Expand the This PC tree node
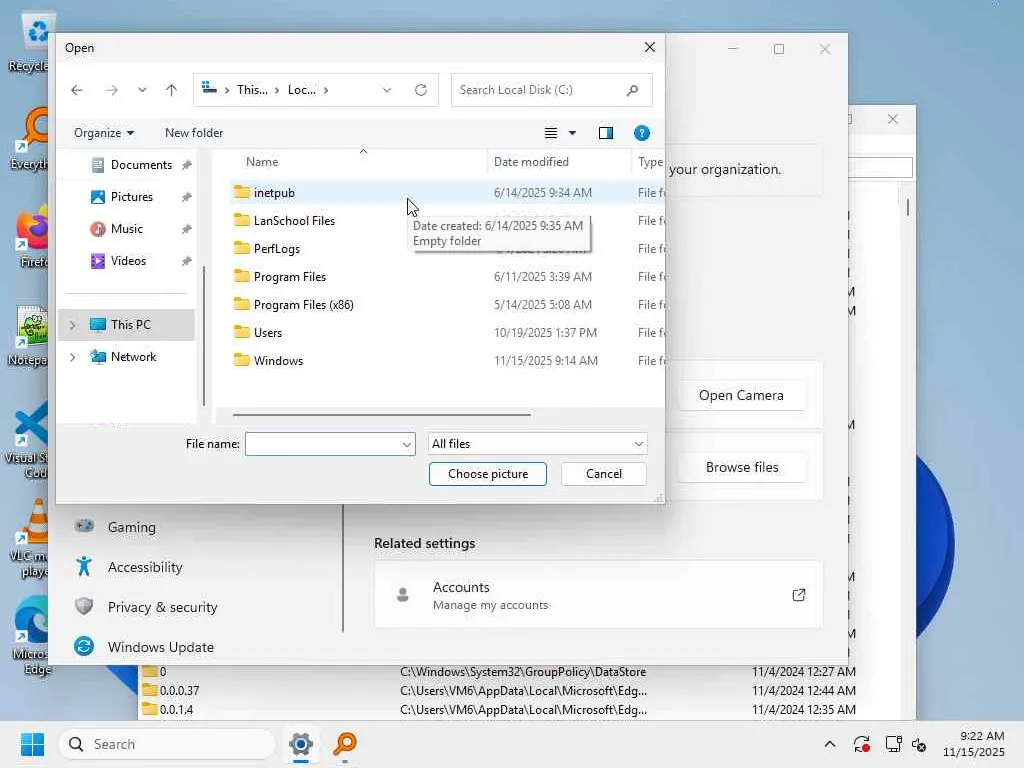The image size is (1024, 768). tap(72, 325)
